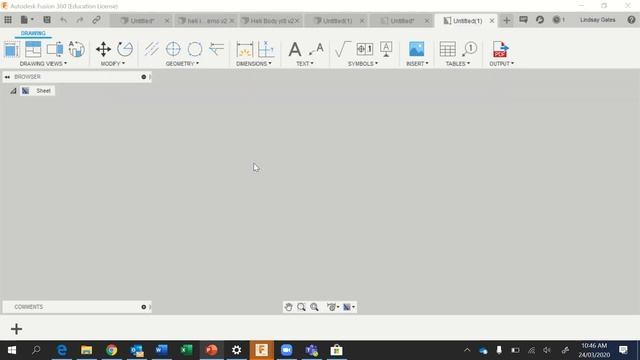Click the Table icon

pos(448,49)
